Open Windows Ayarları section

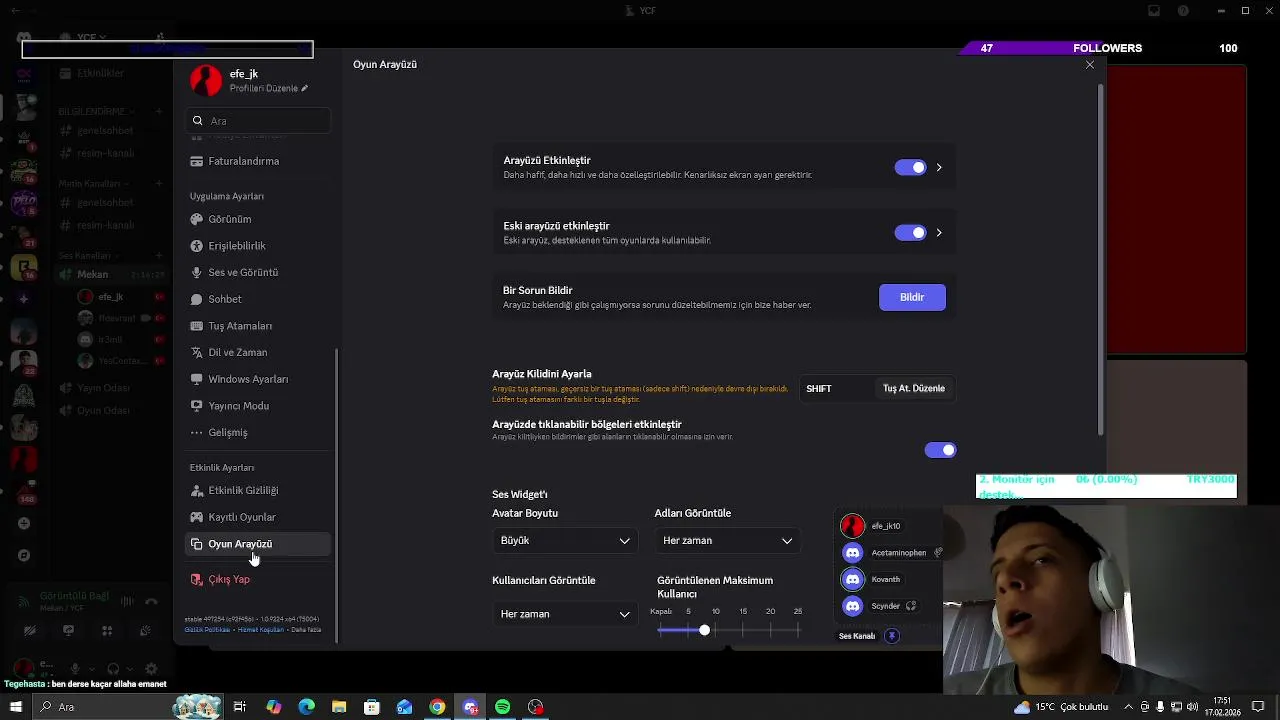pos(258,379)
